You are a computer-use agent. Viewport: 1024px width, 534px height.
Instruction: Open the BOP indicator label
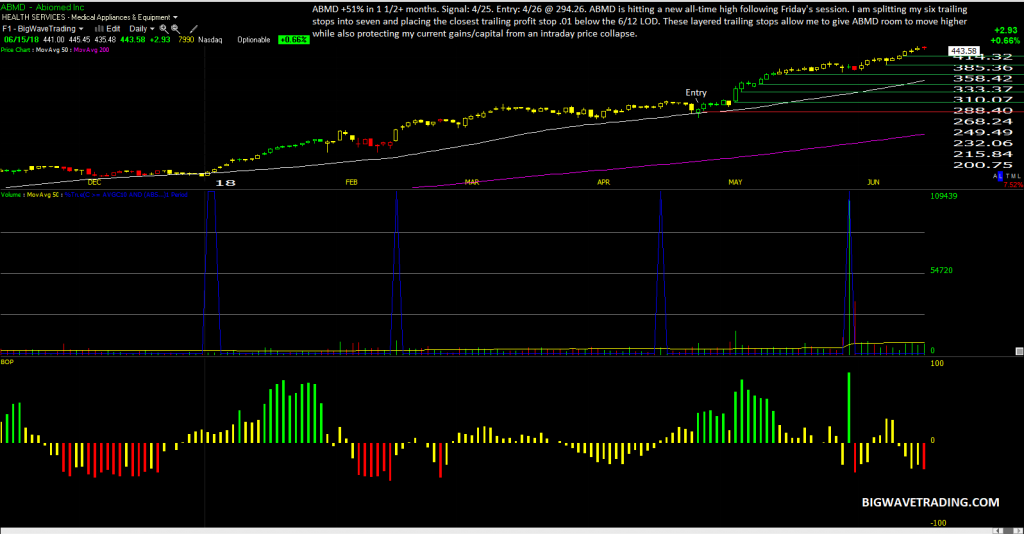7,362
